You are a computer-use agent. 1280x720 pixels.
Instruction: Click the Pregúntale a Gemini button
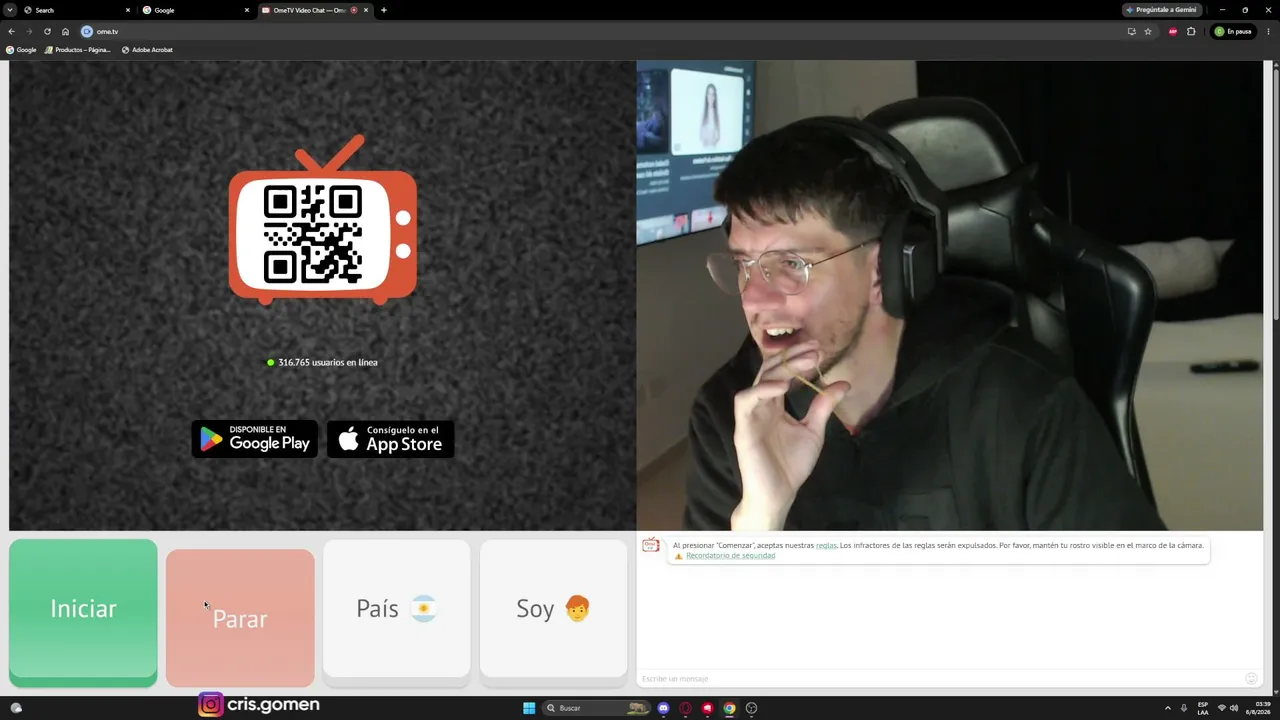1162,10
